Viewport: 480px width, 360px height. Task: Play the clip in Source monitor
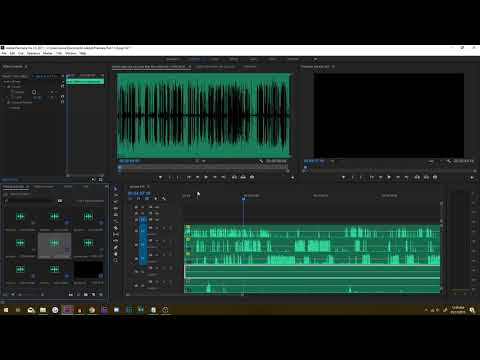tap(206, 177)
